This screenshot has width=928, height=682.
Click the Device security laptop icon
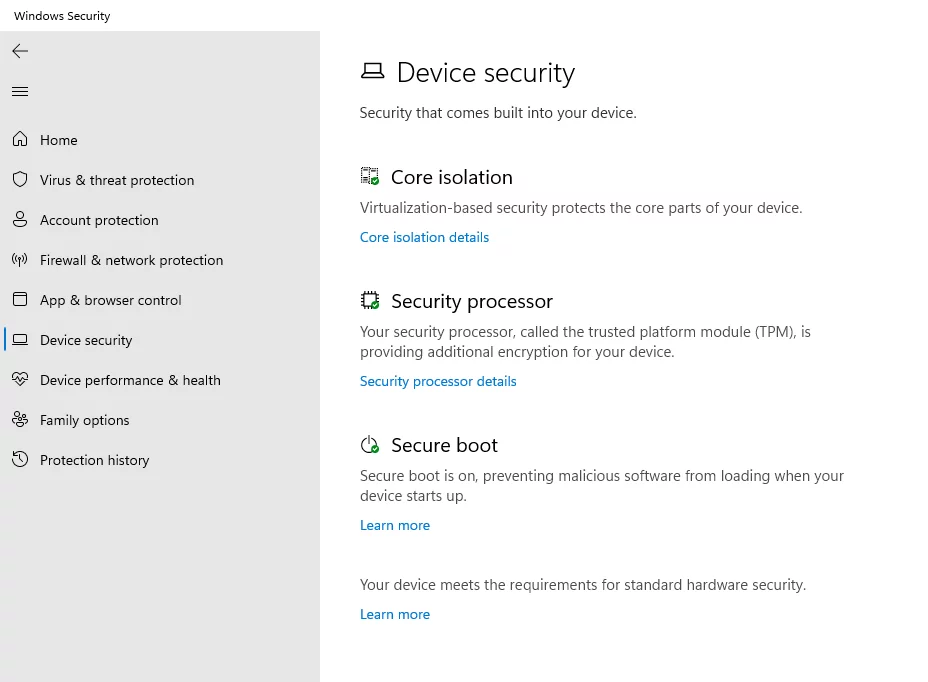click(20, 340)
